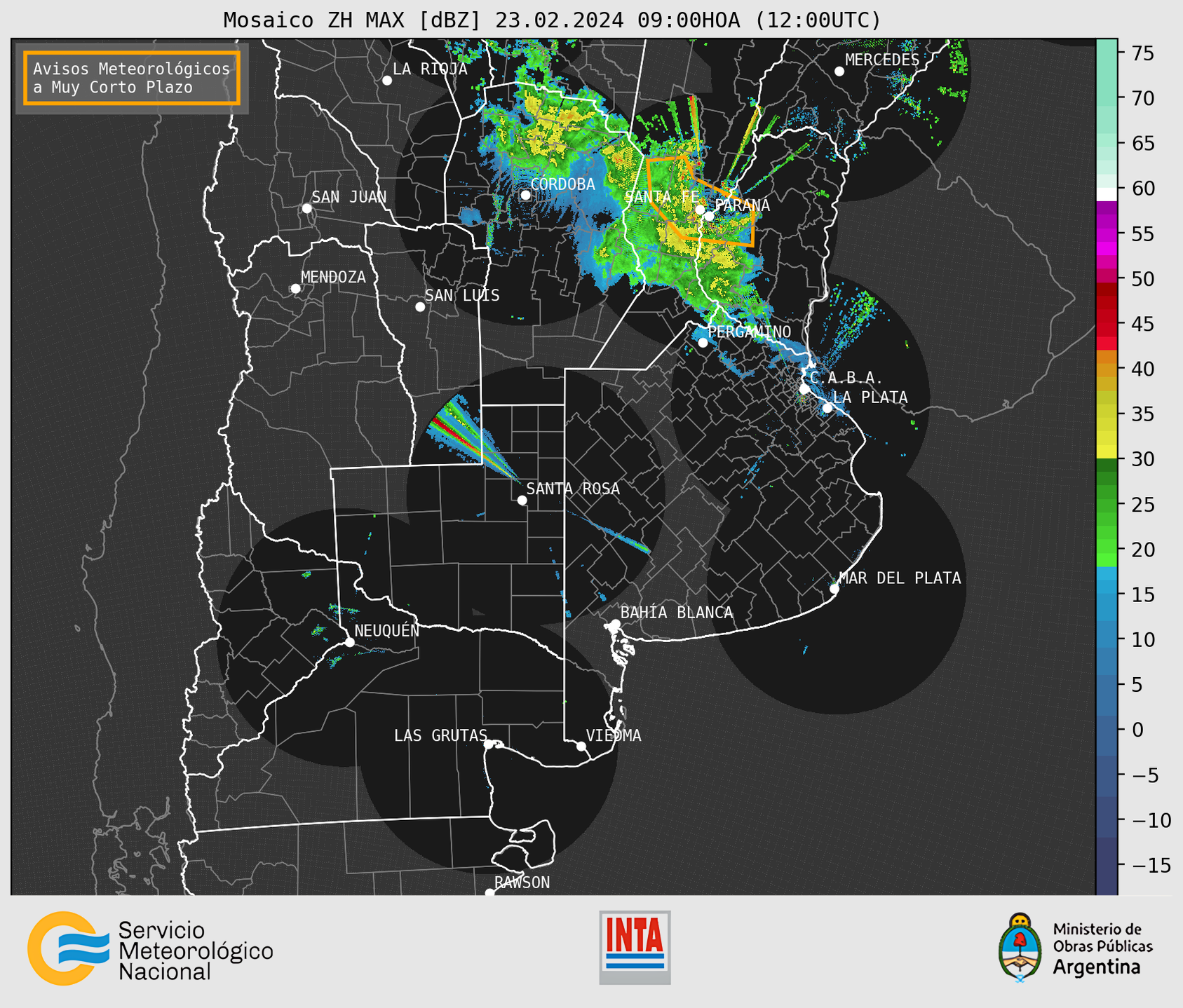The image size is (1183, 1008).
Task: Click the CORDOBA city label
Action: tap(562, 184)
